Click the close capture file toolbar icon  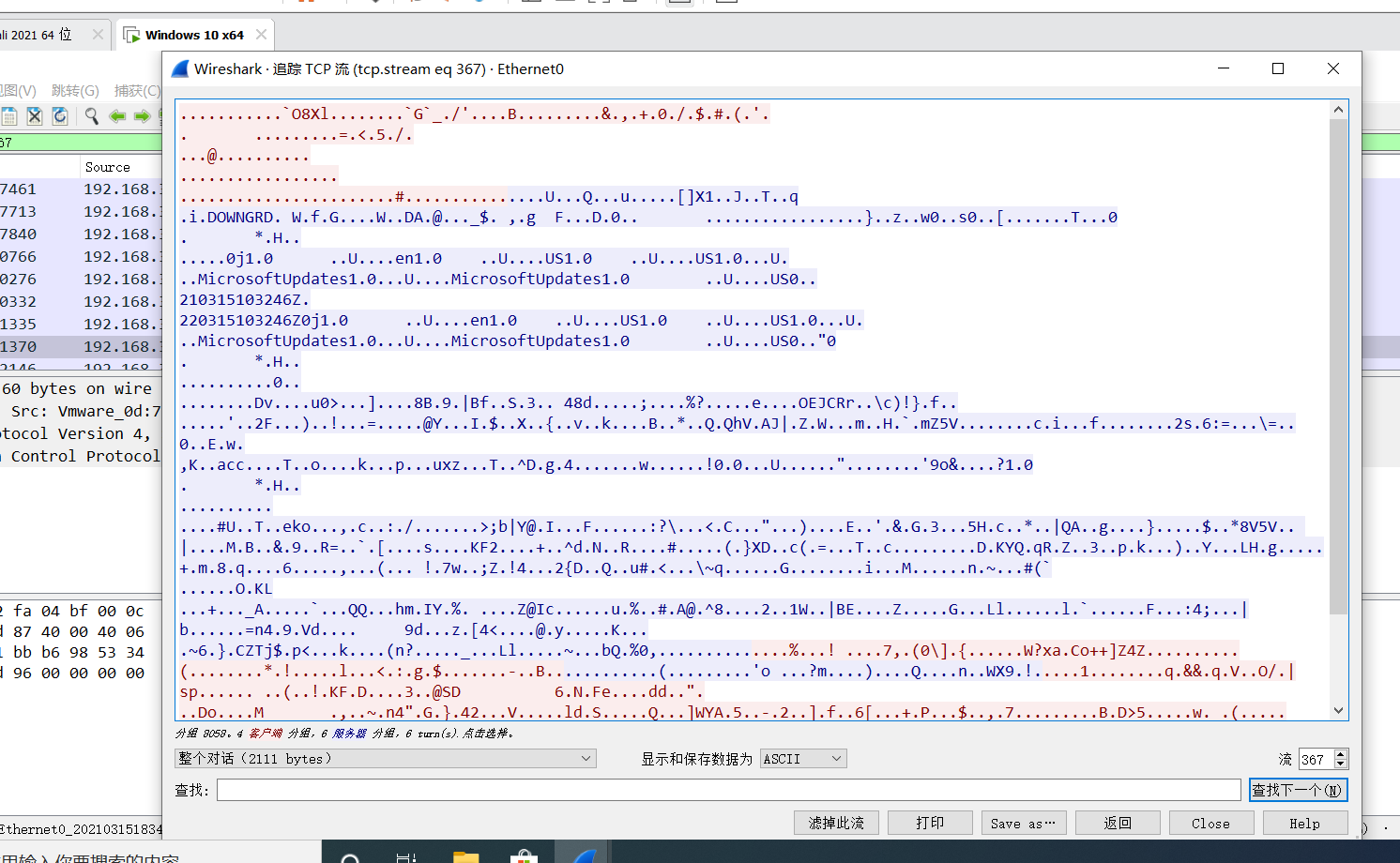35,115
